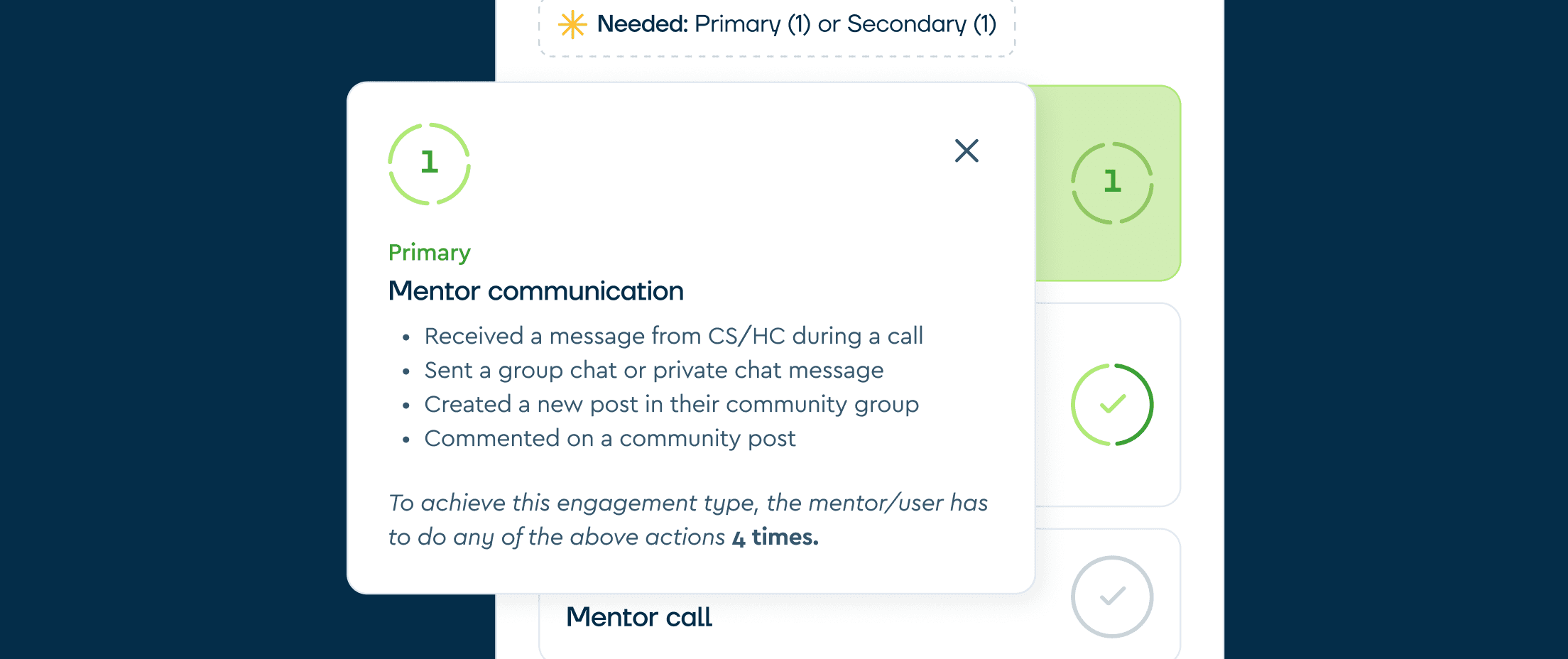Close the Mentor communication popup
This screenshot has width=1568, height=659.
coord(967,151)
